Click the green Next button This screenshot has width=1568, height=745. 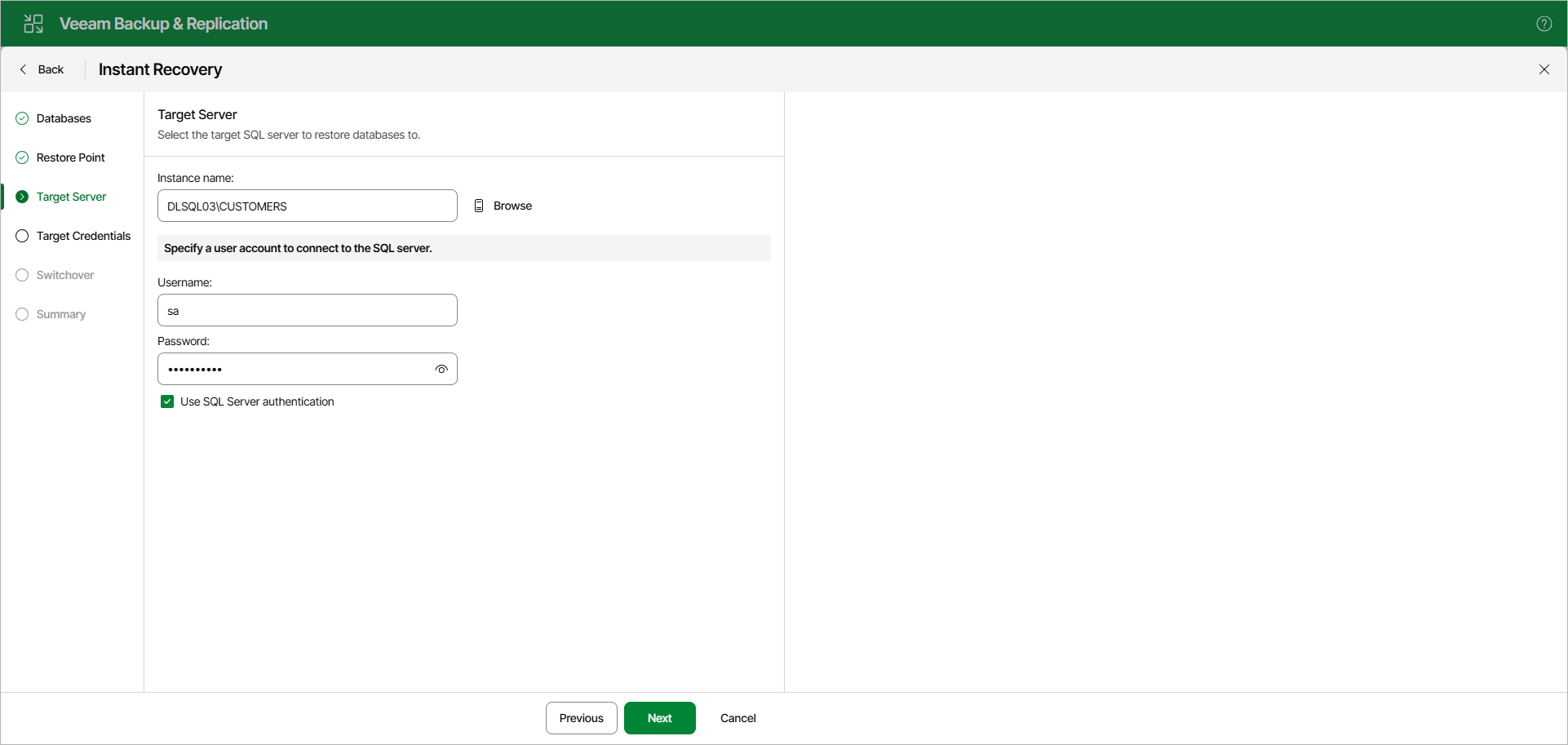(x=660, y=718)
